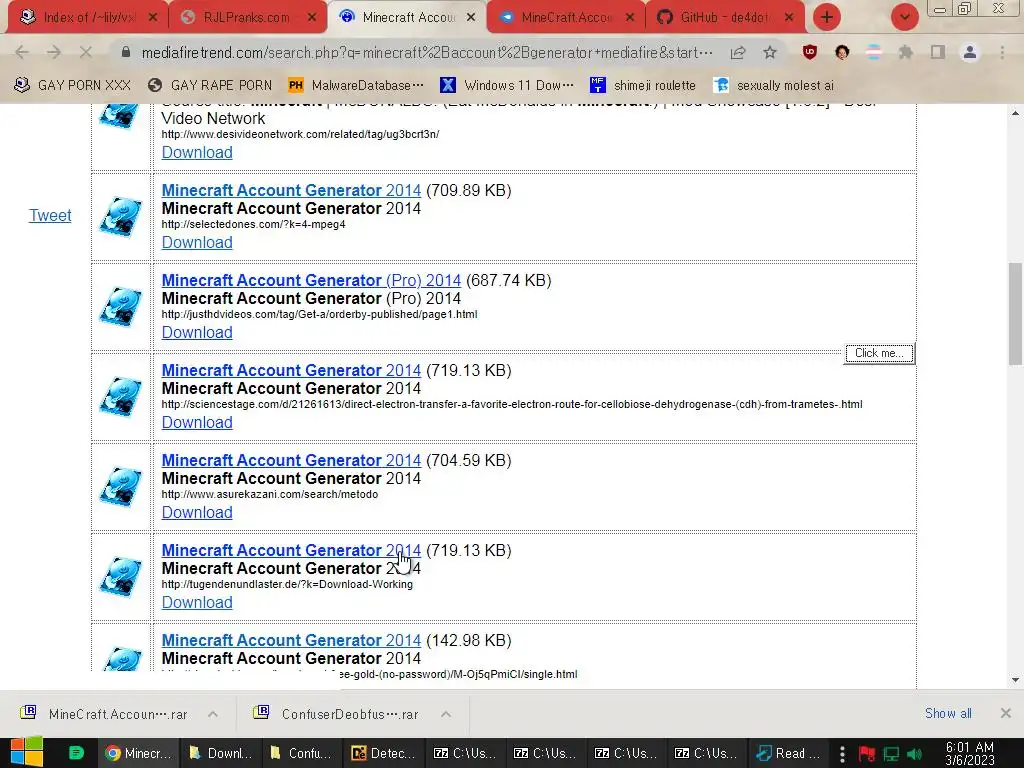The image size is (1024, 768).
Task: Open the Chrome profile button
Action: 970,52
